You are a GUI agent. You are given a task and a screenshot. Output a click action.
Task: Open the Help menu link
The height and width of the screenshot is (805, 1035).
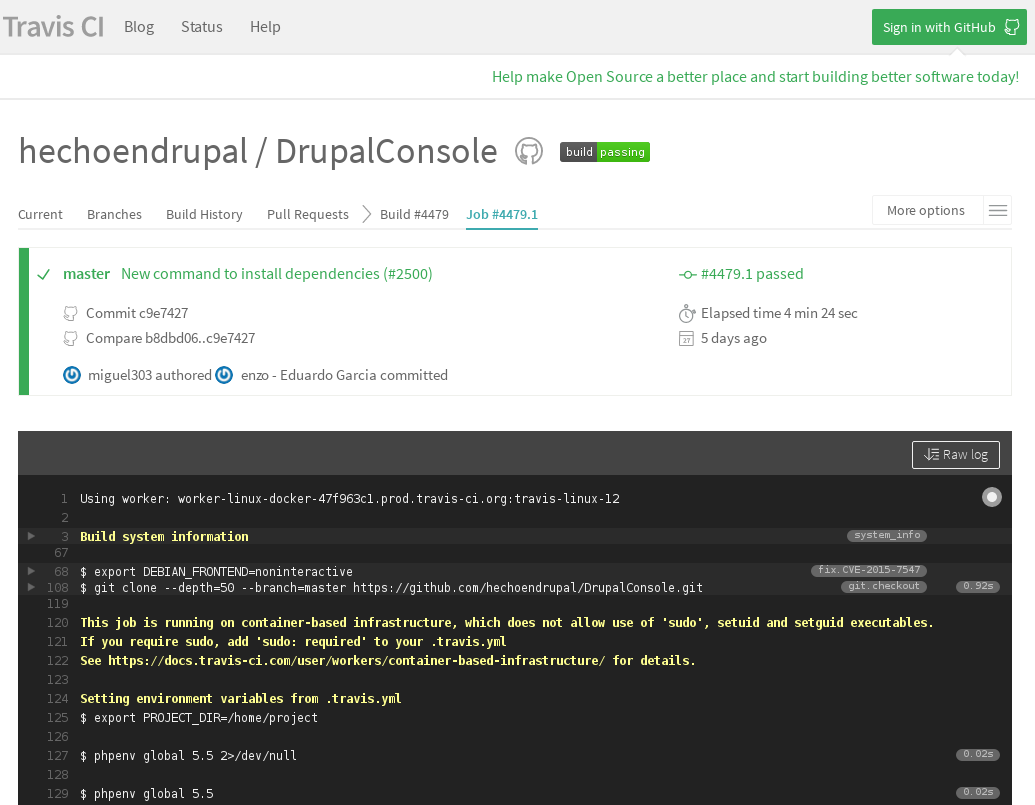[x=265, y=27]
